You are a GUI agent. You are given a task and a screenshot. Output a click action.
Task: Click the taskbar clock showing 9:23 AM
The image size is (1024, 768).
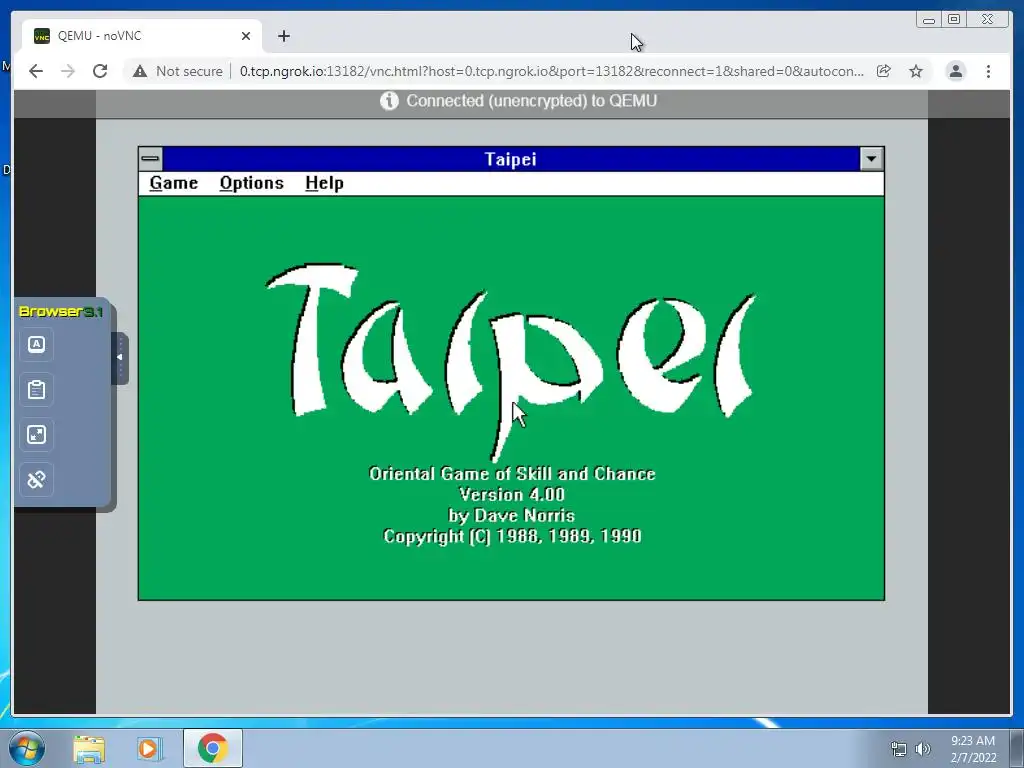pyautogui.click(x=973, y=749)
